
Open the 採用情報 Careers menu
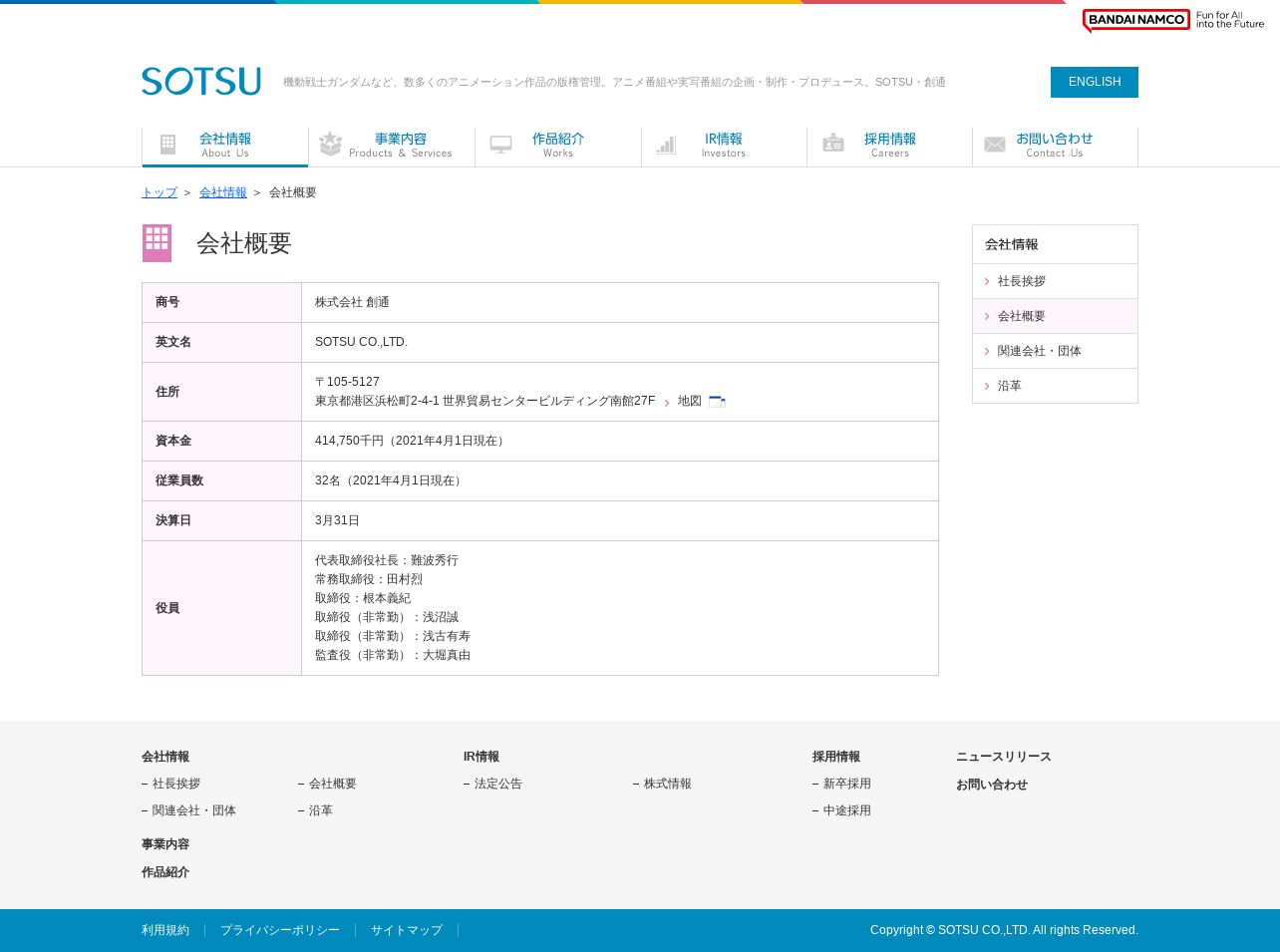pyautogui.click(x=890, y=147)
